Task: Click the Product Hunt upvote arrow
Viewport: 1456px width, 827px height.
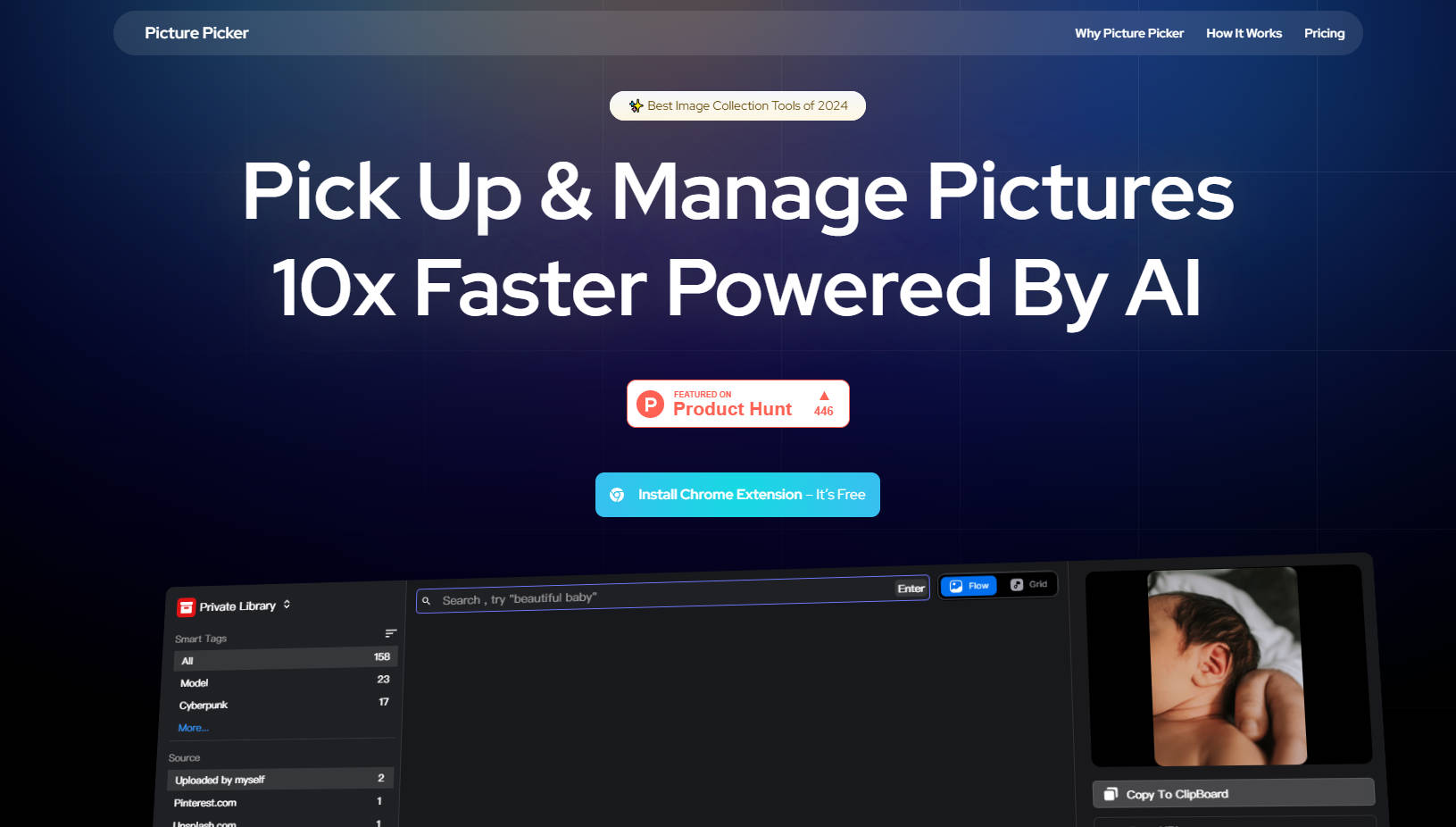Action: pos(822,397)
